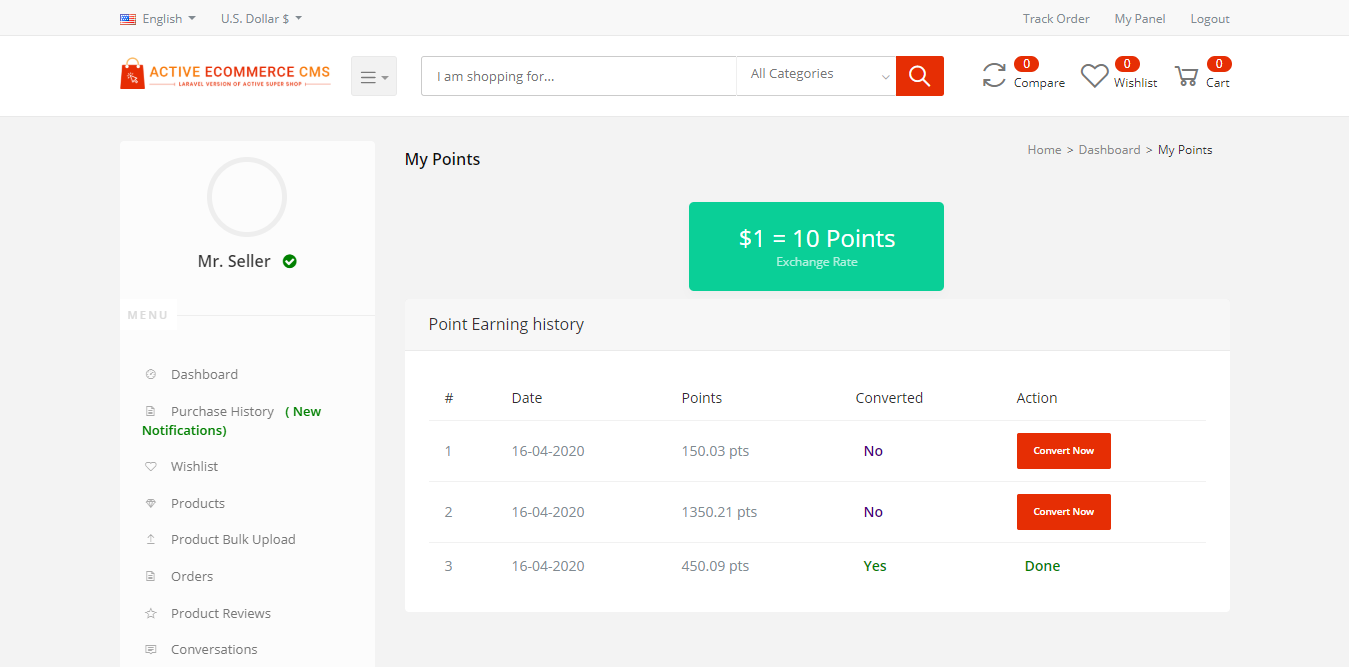
Task: Click the Track Order link
Action: pos(1056,18)
